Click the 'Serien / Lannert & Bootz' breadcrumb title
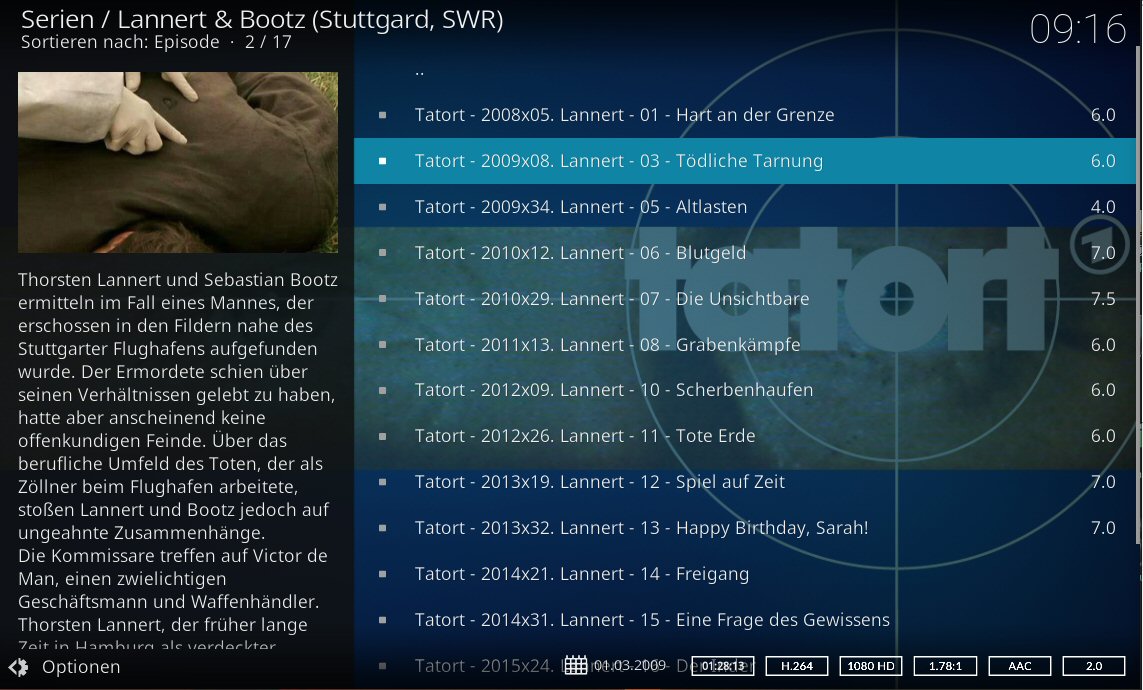This screenshot has height=690, width=1143. pos(262,19)
